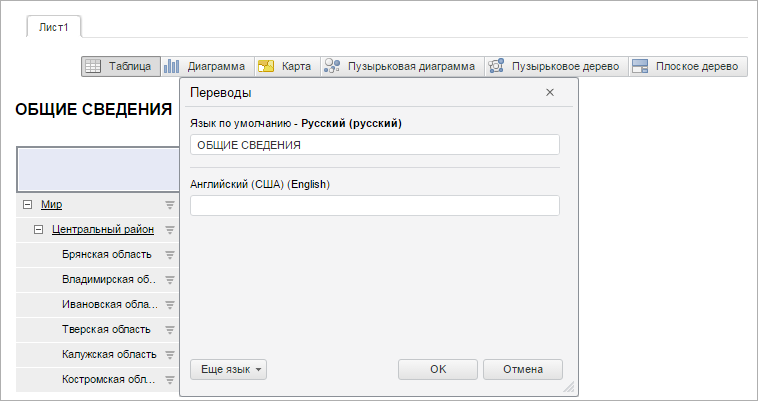Click filter icon beside Брянская область
Image resolution: width=758 pixels, height=401 pixels.
(x=170, y=255)
